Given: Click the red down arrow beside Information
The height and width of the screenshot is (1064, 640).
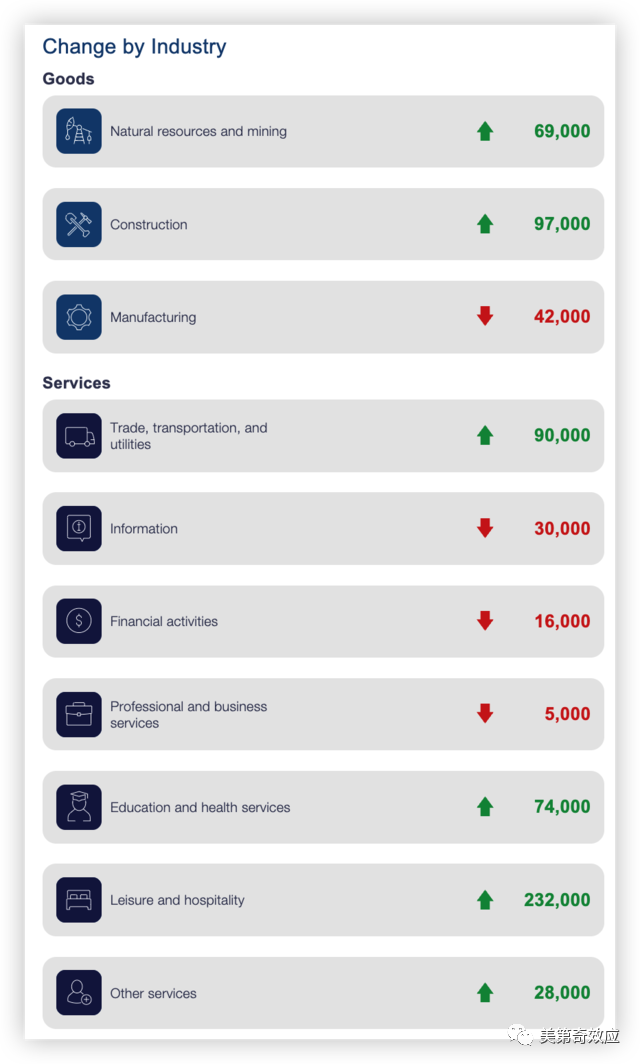Looking at the screenshot, I should [x=485, y=528].
